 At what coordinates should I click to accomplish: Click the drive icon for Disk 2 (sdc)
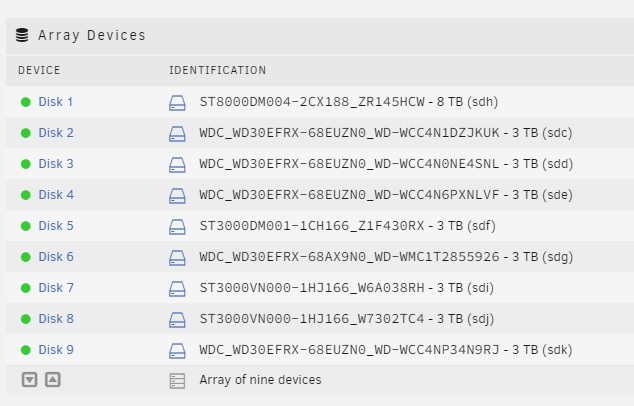coord(177,134)
